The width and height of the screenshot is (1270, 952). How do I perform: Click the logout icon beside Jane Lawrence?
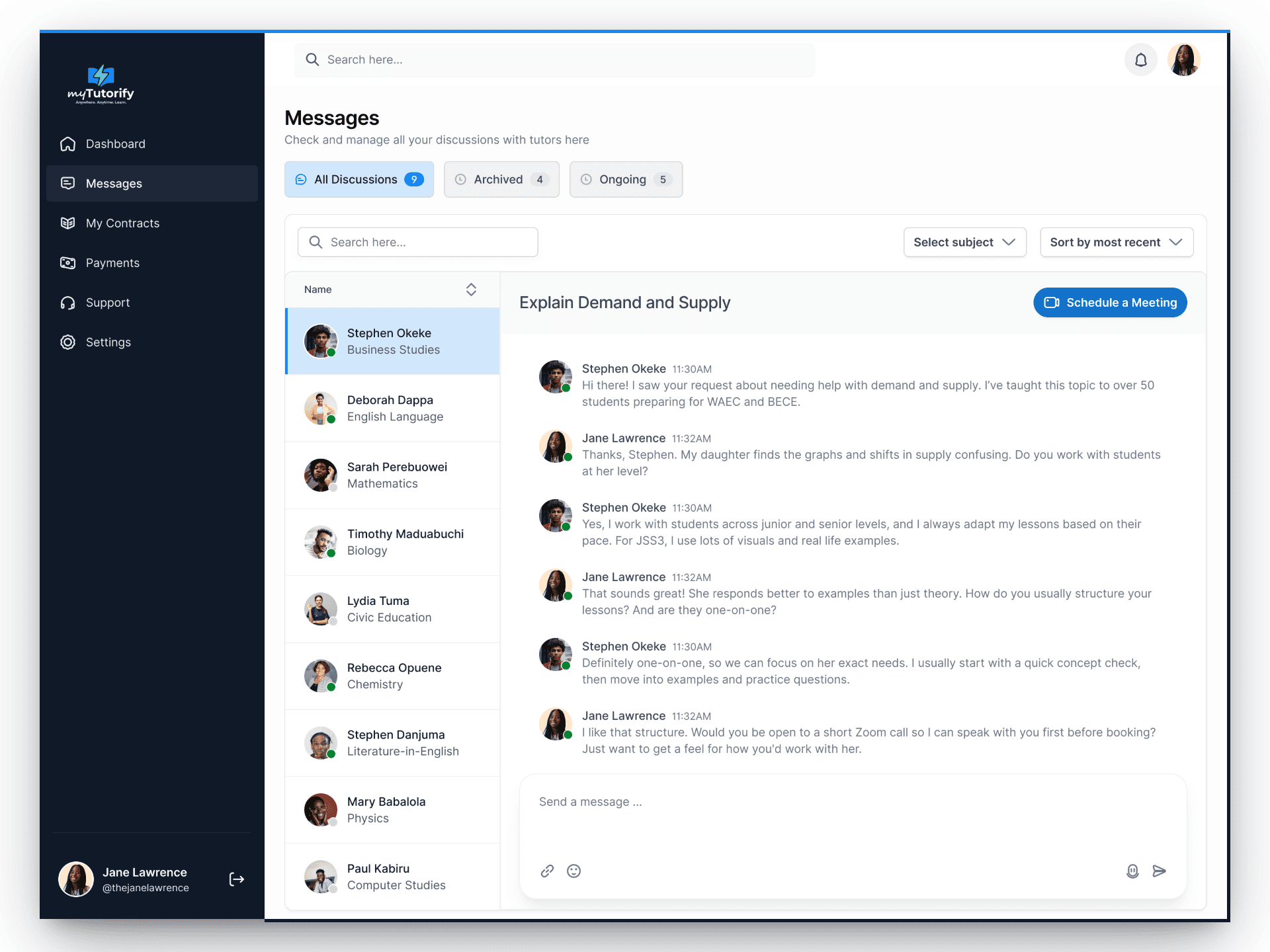coord(236,879)
